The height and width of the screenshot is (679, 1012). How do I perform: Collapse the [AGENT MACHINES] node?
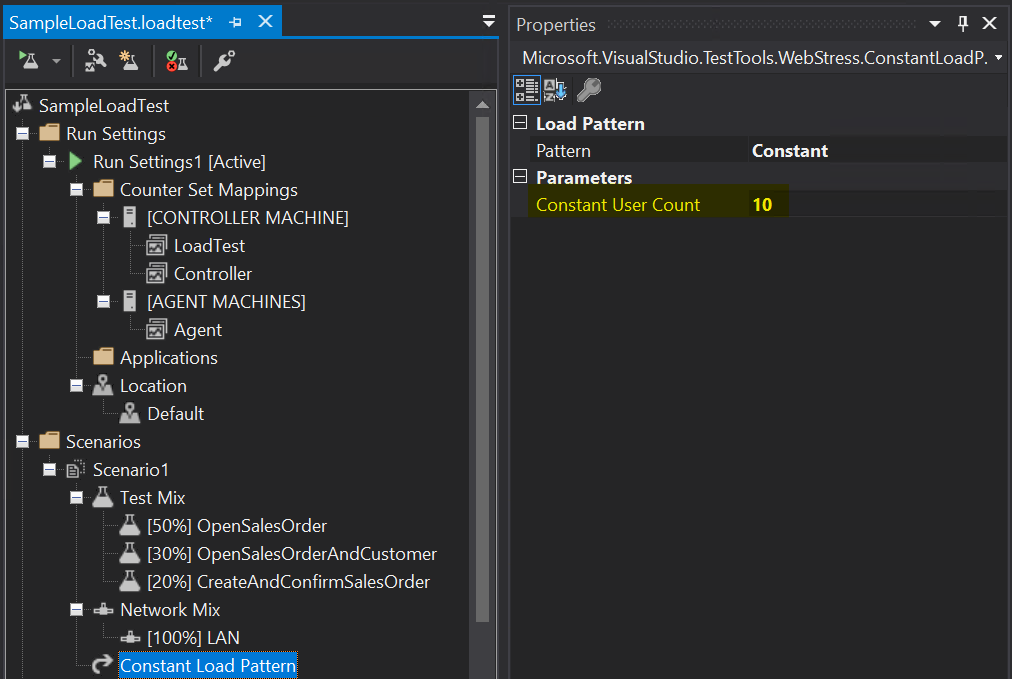pos(103,301)
